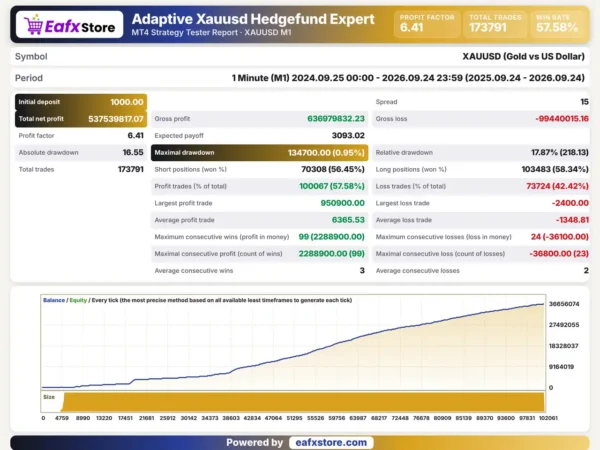
Task: Click the XAUUSD (Gold vs US Dollar) symbol value
Action: coord(523,57)
